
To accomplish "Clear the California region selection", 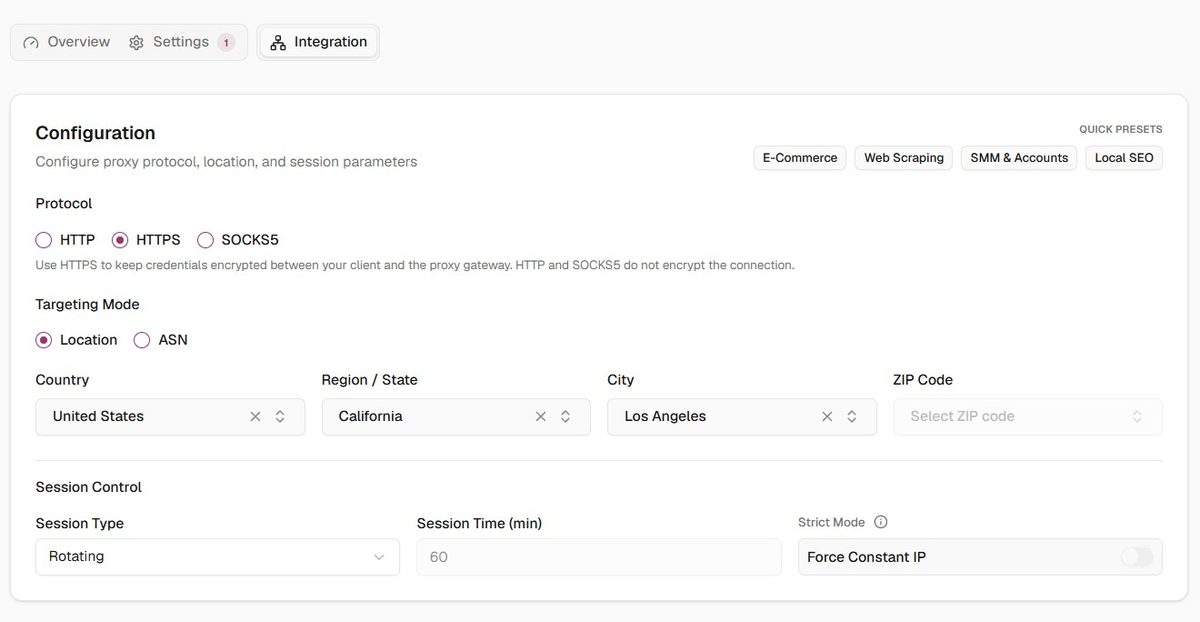I will [x=541, y=417].
